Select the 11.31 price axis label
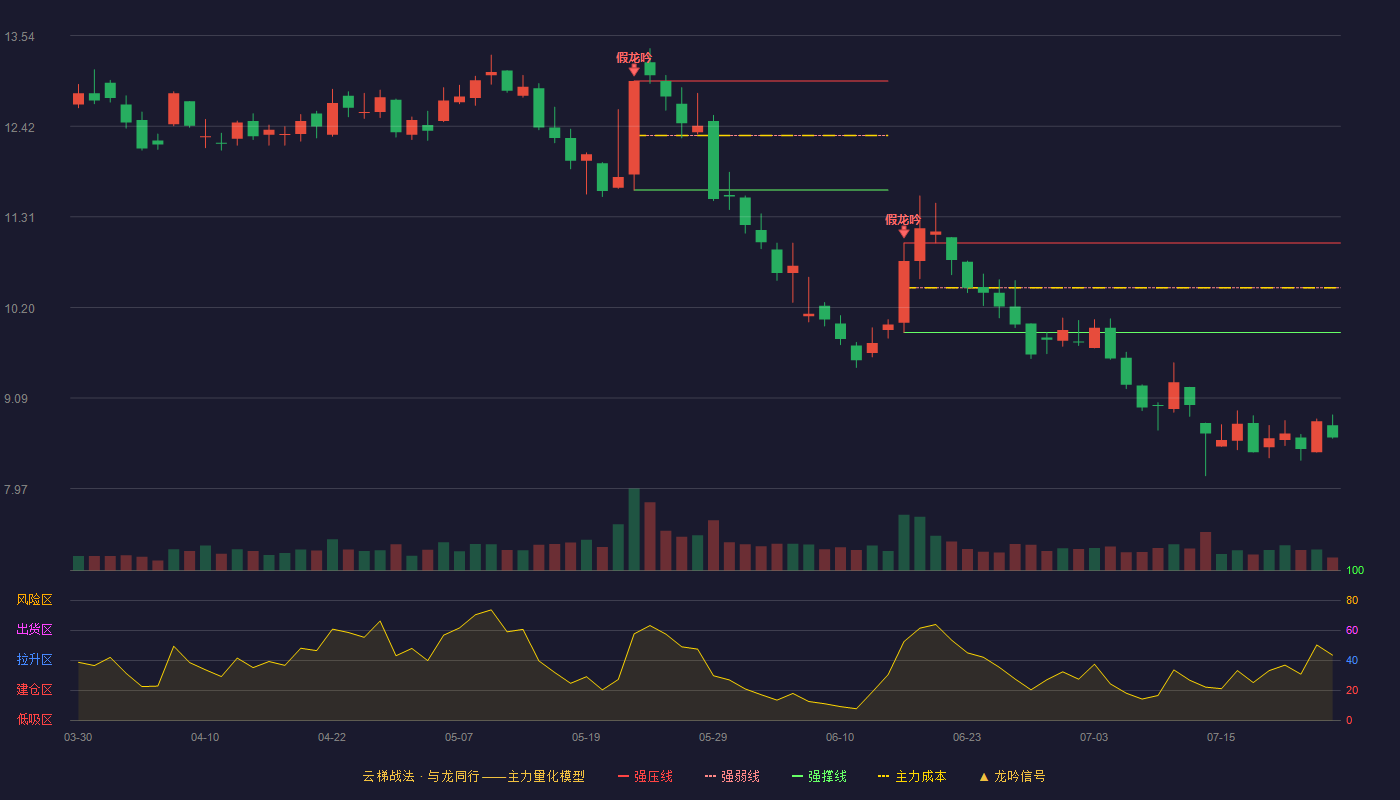 (20, 218)
